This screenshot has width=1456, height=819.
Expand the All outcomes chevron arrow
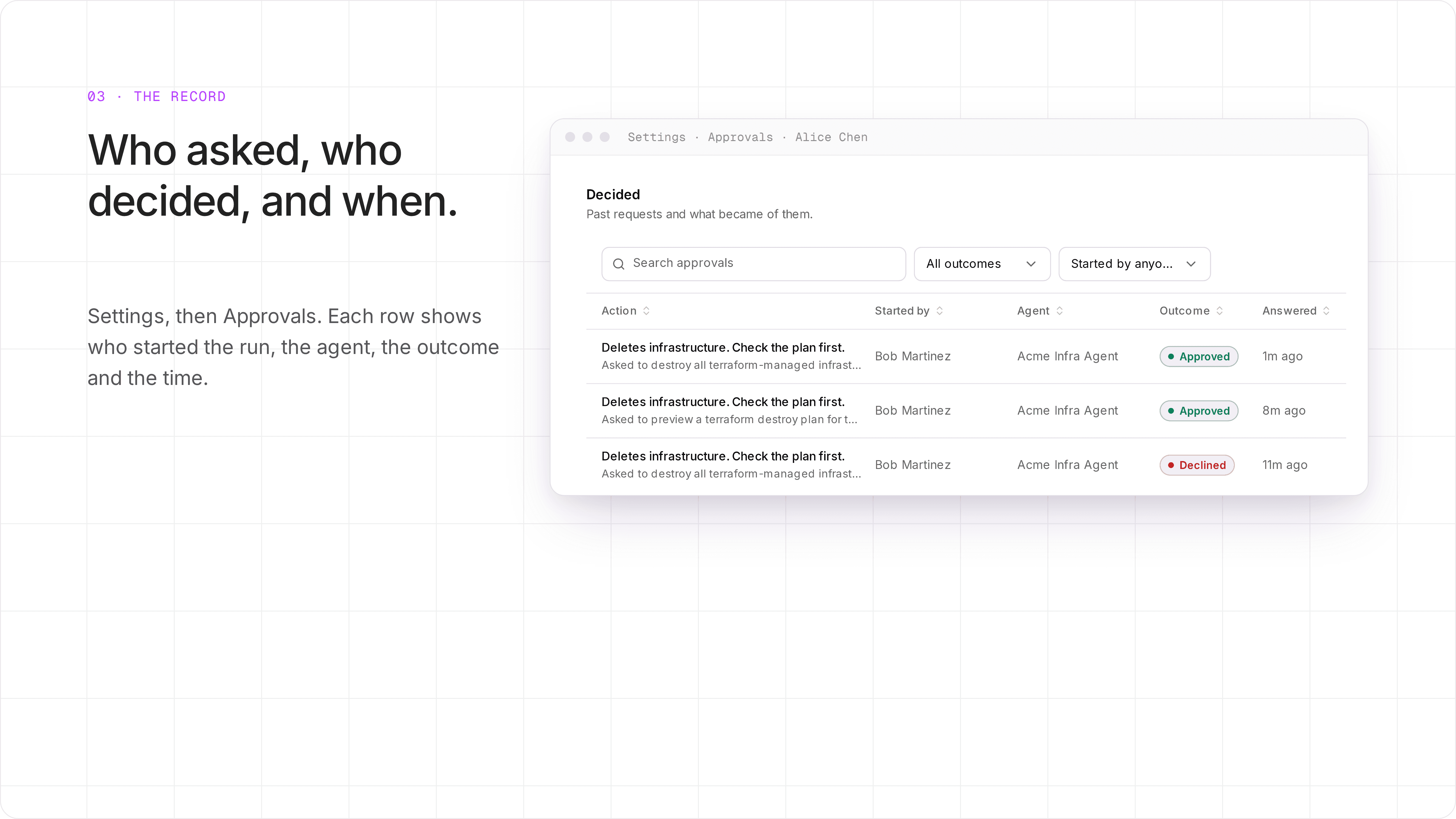click(x=1031, y=264)
